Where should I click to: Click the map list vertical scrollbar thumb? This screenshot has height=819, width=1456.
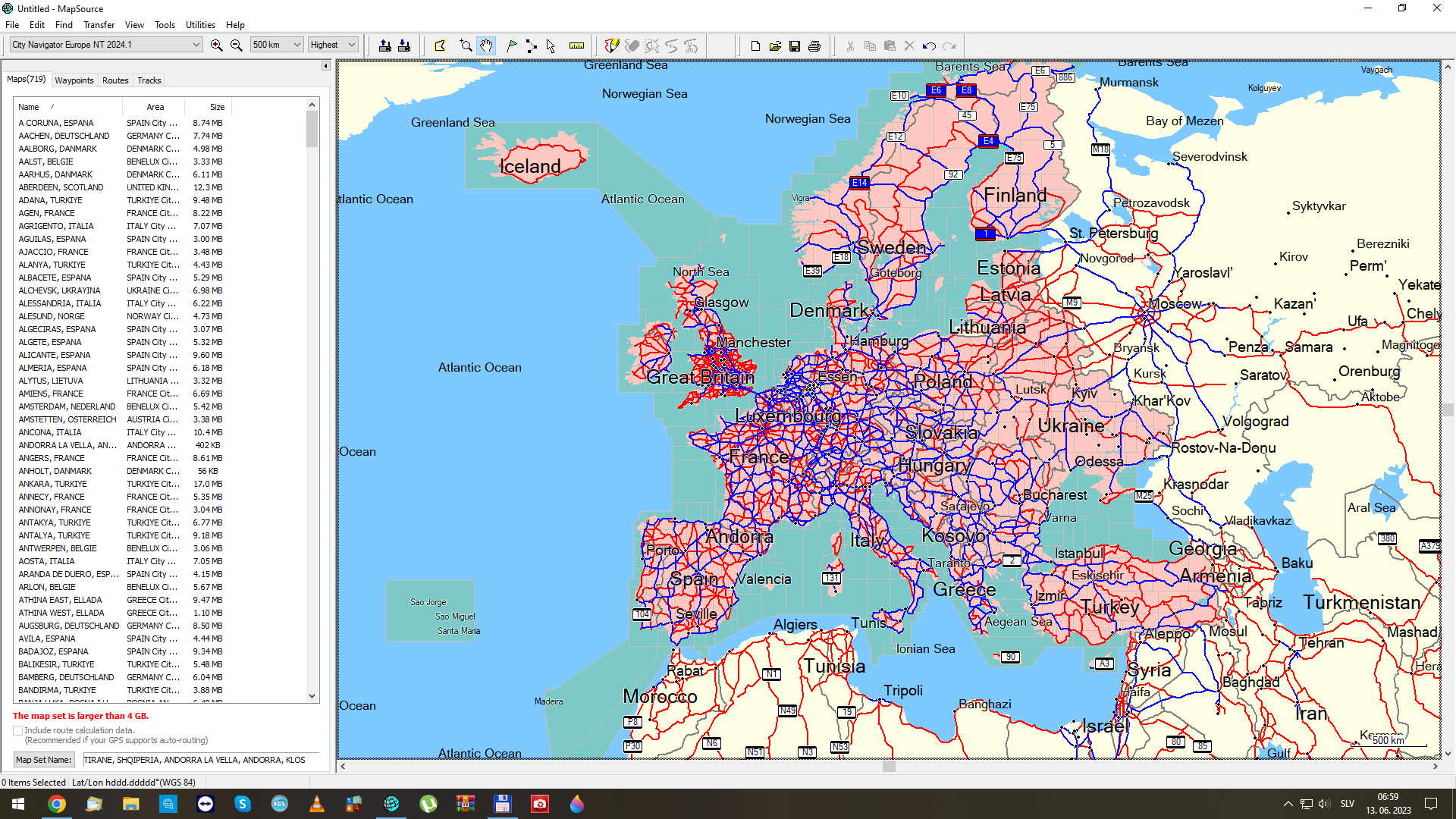coord(312,129)
